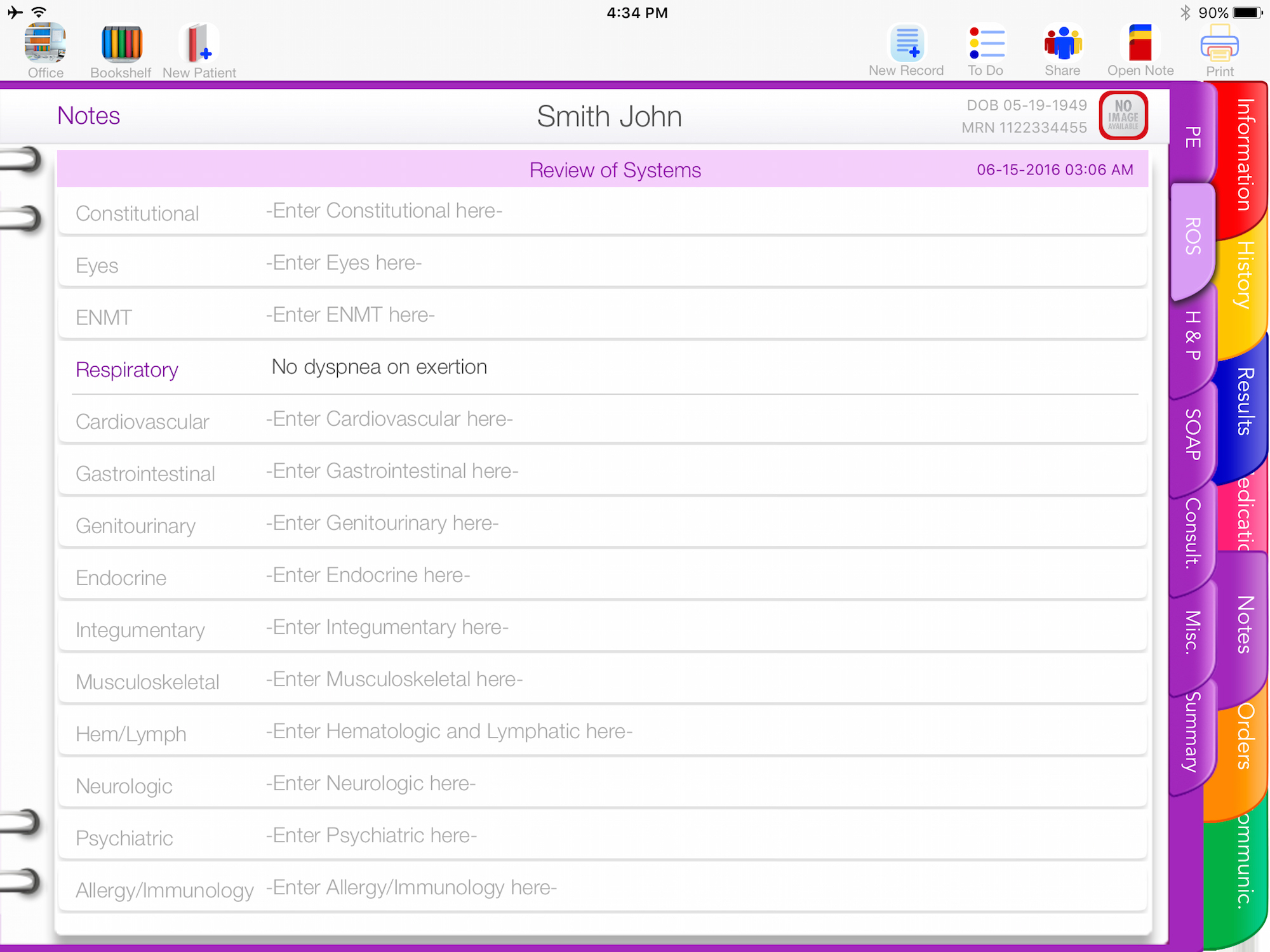Tap the airplane mode status icon
The image size is (1270, 952).
[x=15, y=12]
